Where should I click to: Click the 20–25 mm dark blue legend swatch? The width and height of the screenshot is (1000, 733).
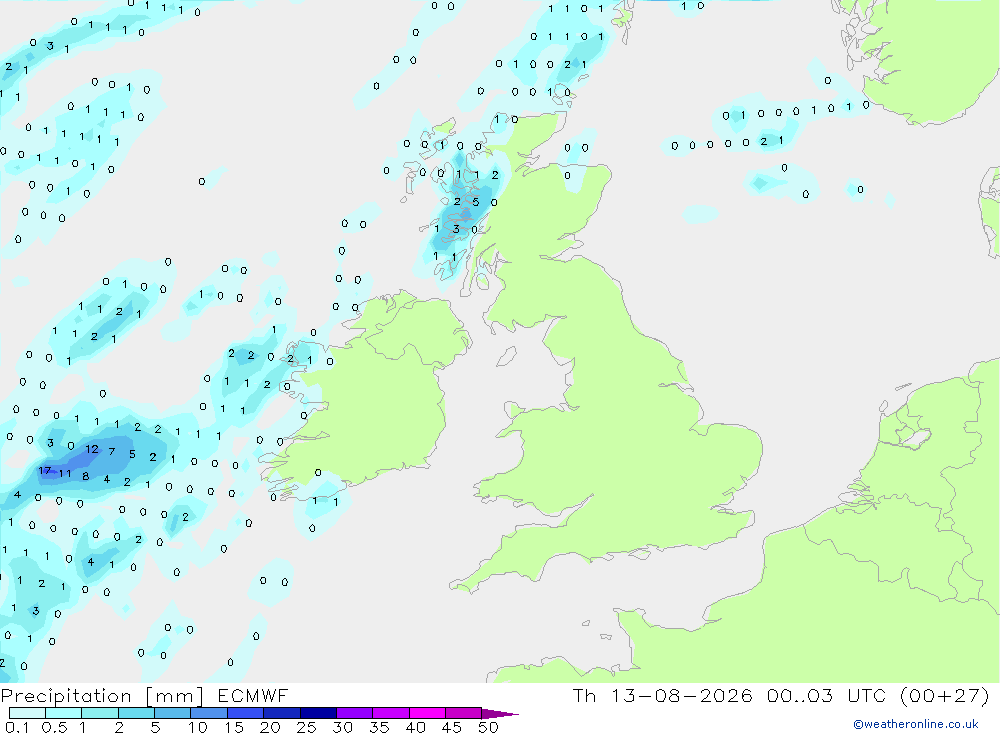pyautogui.click(x=282, y=713)
